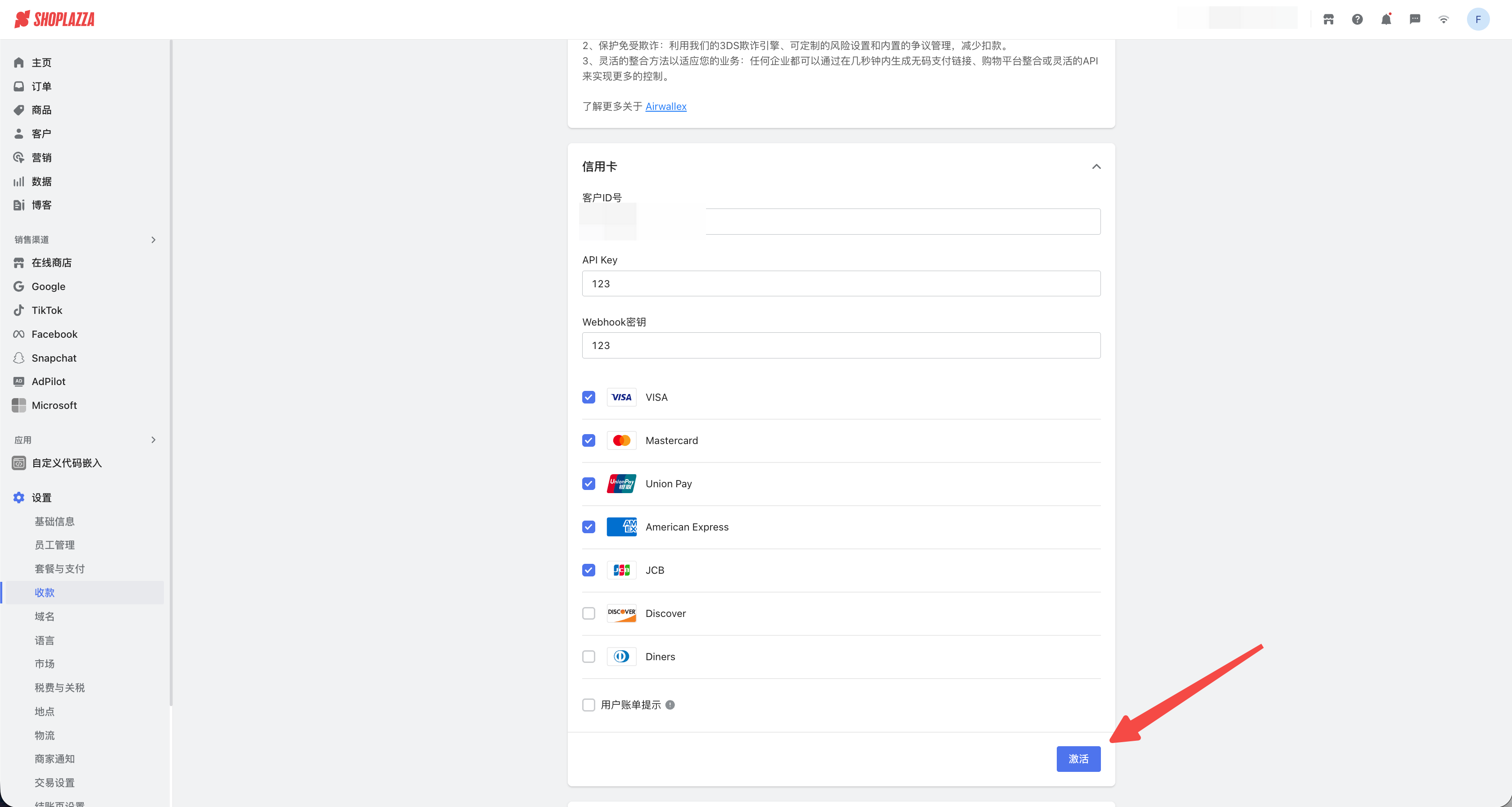Open the Airwallex link
Viewport: 1512px width, 807px height.
665,106
